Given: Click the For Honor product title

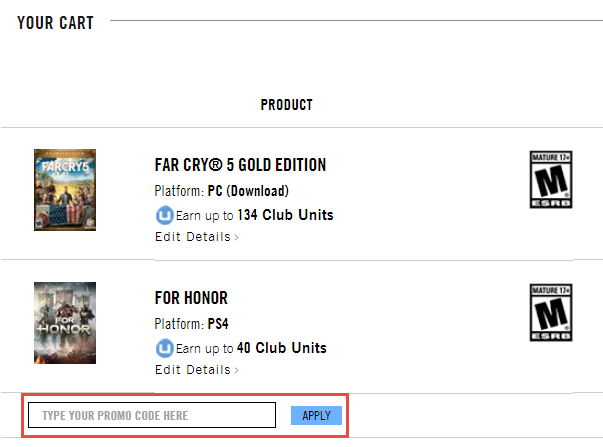Looking at the screenshot, I should [x=191, y=298].
